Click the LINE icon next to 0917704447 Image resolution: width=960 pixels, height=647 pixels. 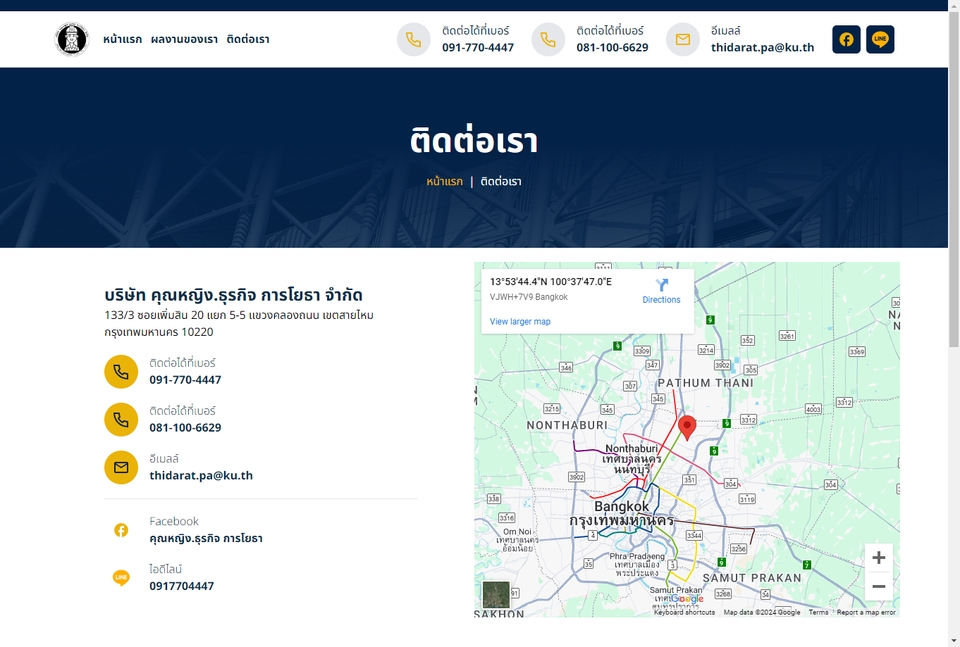[x=121, y=577]
